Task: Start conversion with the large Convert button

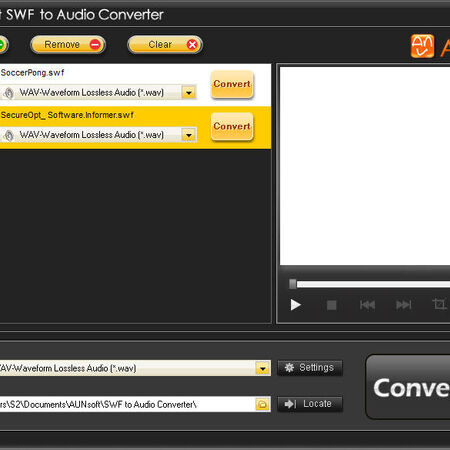Action: pyautogui.click(x=408, y=387)
